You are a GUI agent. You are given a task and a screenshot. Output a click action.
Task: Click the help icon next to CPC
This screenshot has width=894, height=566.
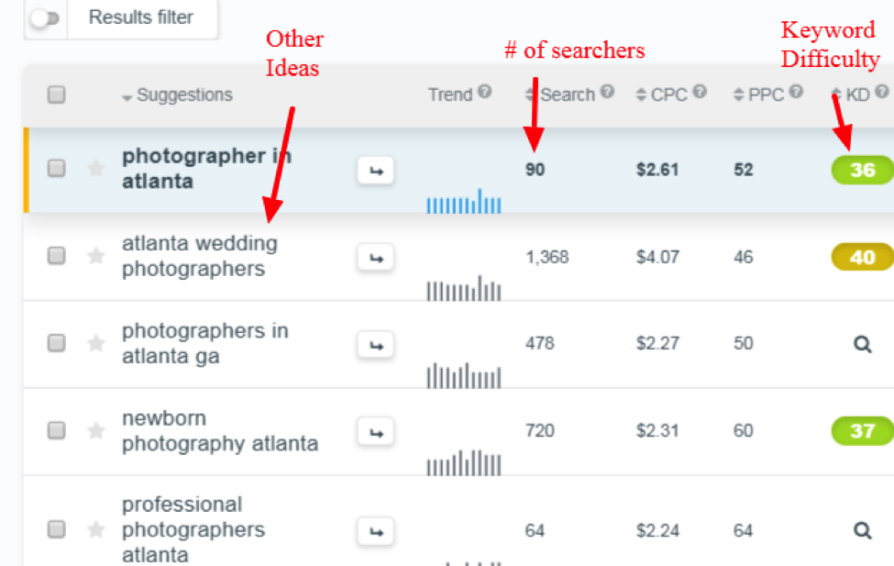click(x=700, y=92)
